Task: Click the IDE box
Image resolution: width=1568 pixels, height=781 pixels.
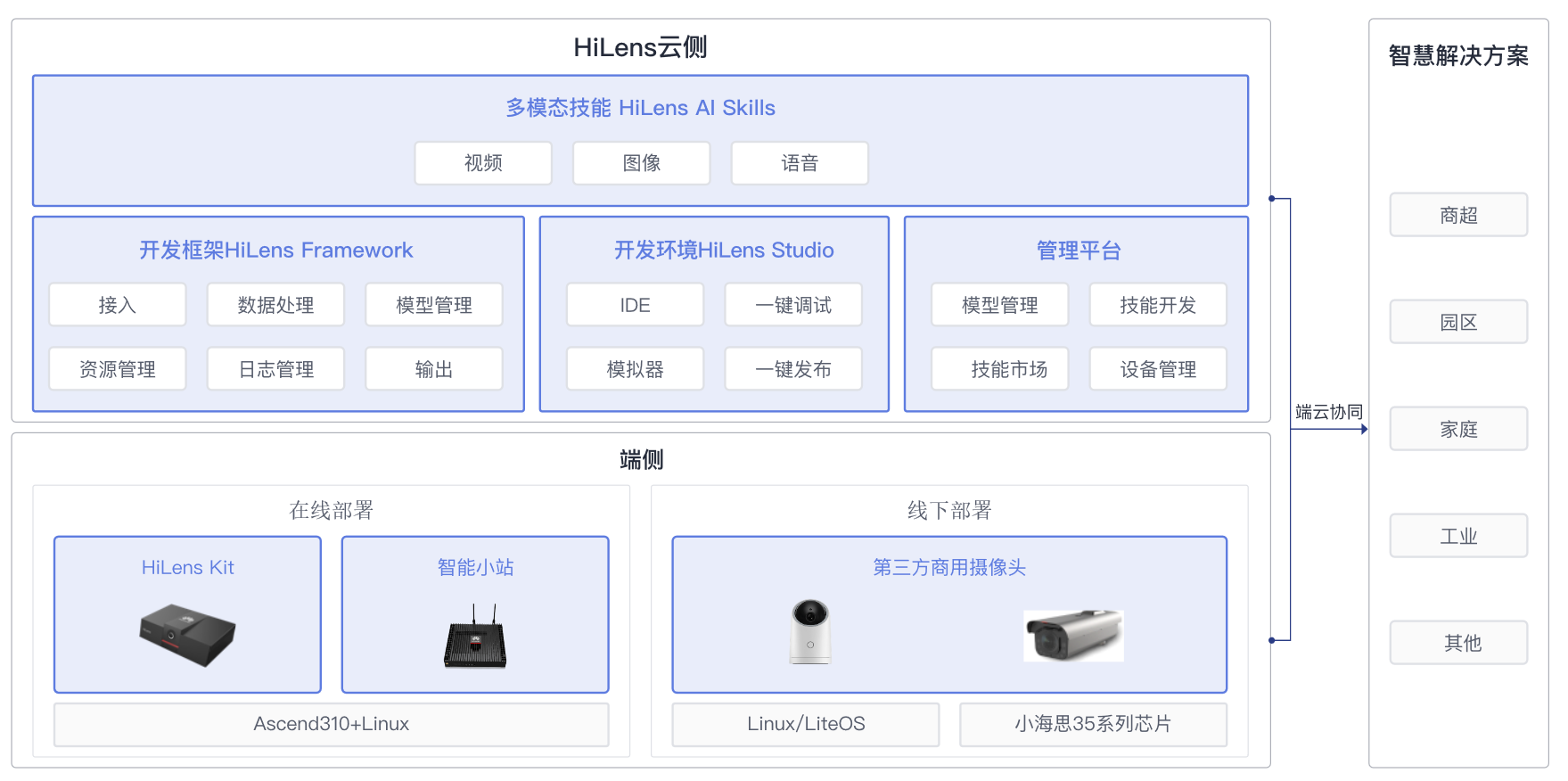Action: tap(636, 305)
